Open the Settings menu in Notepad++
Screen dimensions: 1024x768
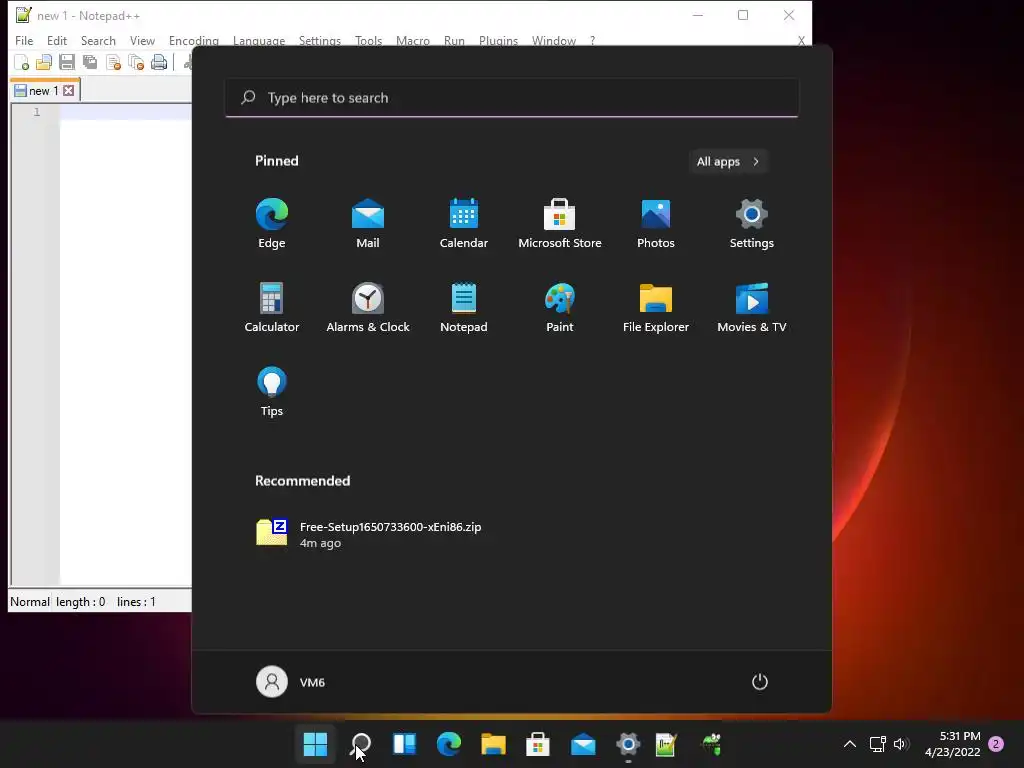[319, 40]
